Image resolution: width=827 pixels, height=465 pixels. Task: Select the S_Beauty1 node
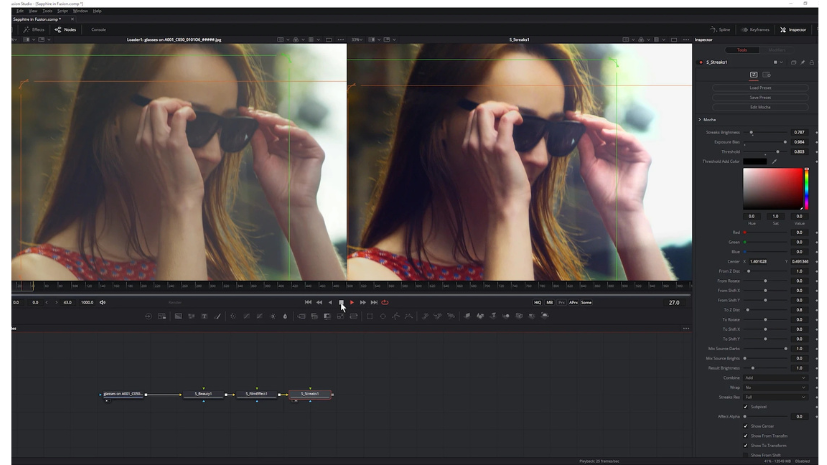204,394
